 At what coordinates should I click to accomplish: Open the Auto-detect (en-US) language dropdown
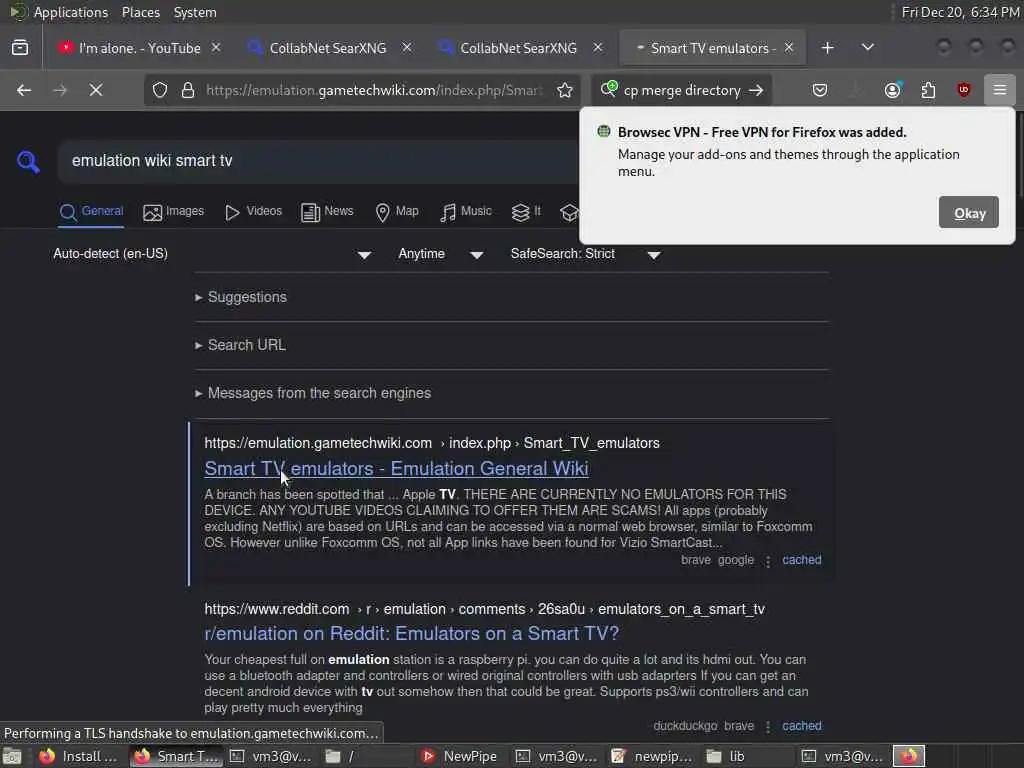(x=212, y=254)
